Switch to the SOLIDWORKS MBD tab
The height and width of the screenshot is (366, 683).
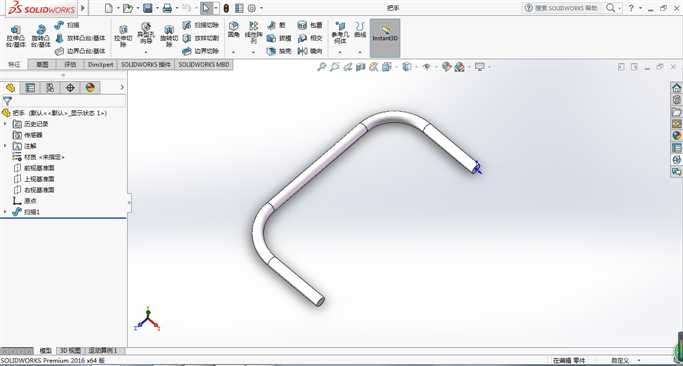[x=204, y=64]
